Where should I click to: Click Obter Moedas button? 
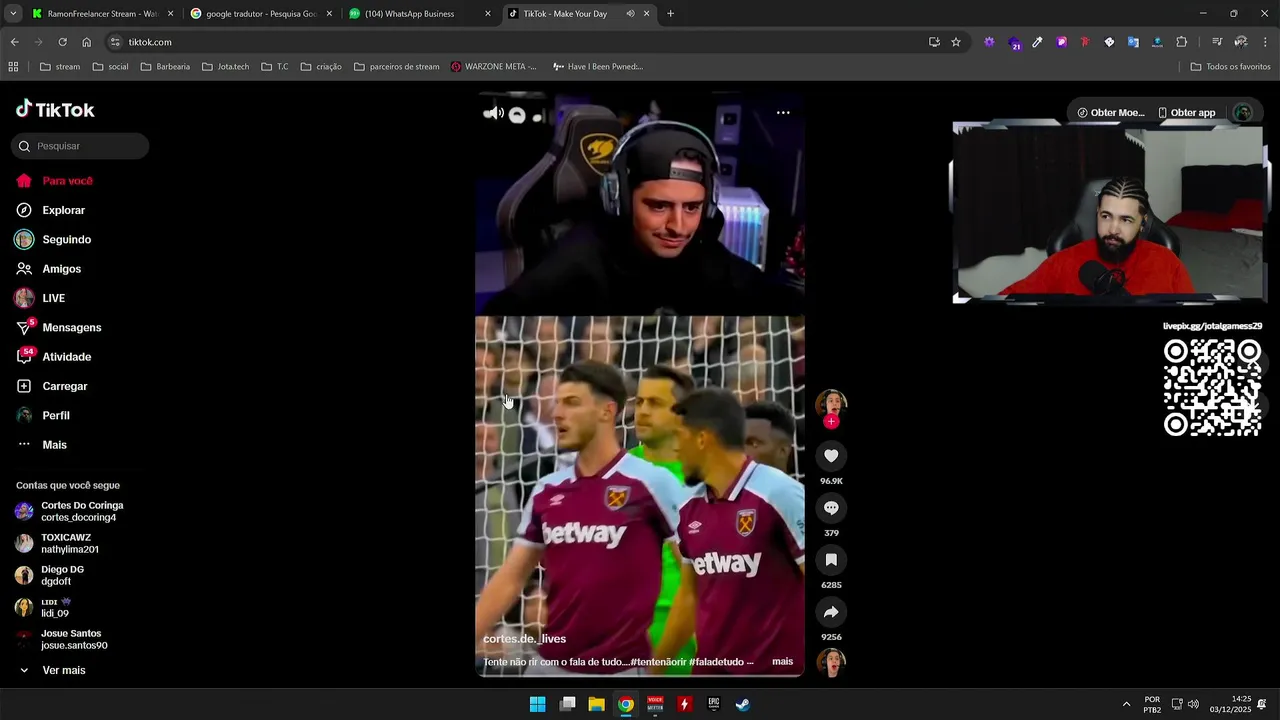point(1111,113)
